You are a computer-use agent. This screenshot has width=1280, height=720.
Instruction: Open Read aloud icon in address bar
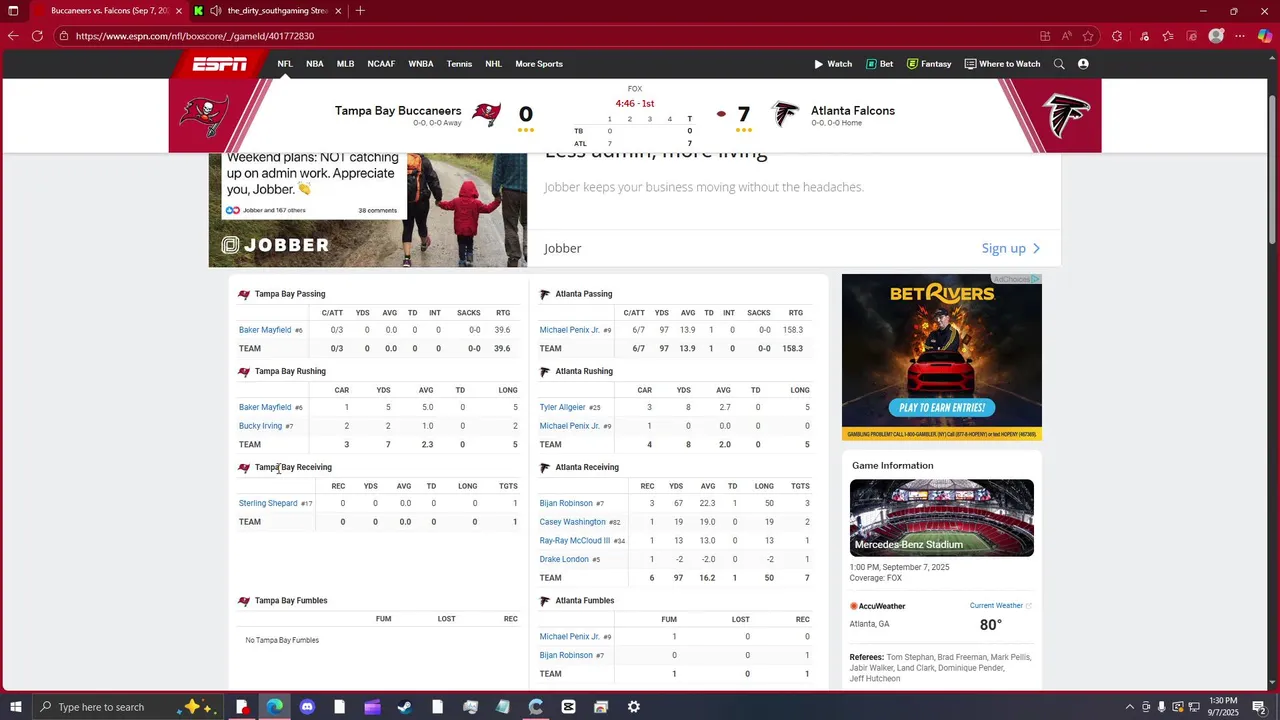click(1067, 36)
